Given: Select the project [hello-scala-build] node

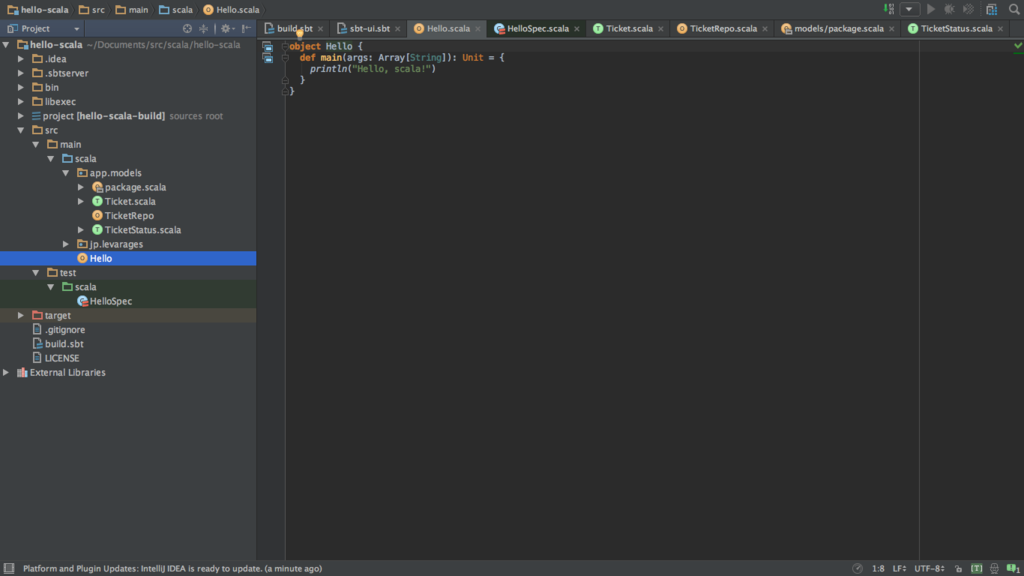Looking at the screenshot, I should pos(103,116).
